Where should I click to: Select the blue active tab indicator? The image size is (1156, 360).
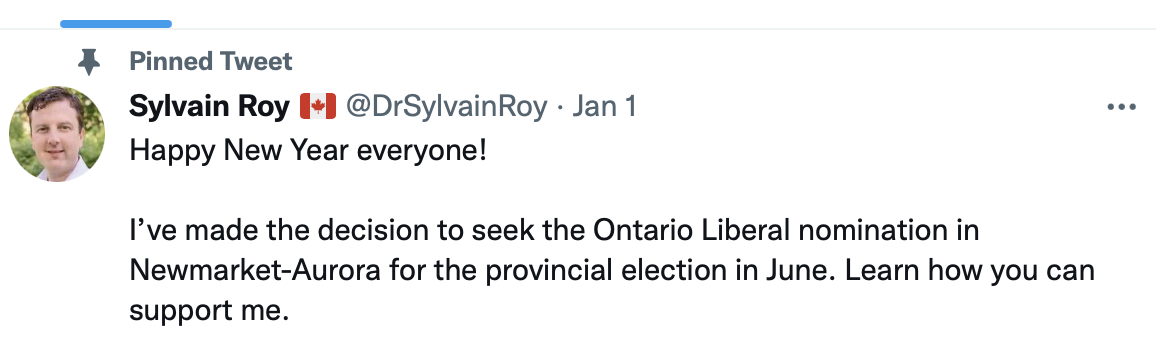[116, 24]
